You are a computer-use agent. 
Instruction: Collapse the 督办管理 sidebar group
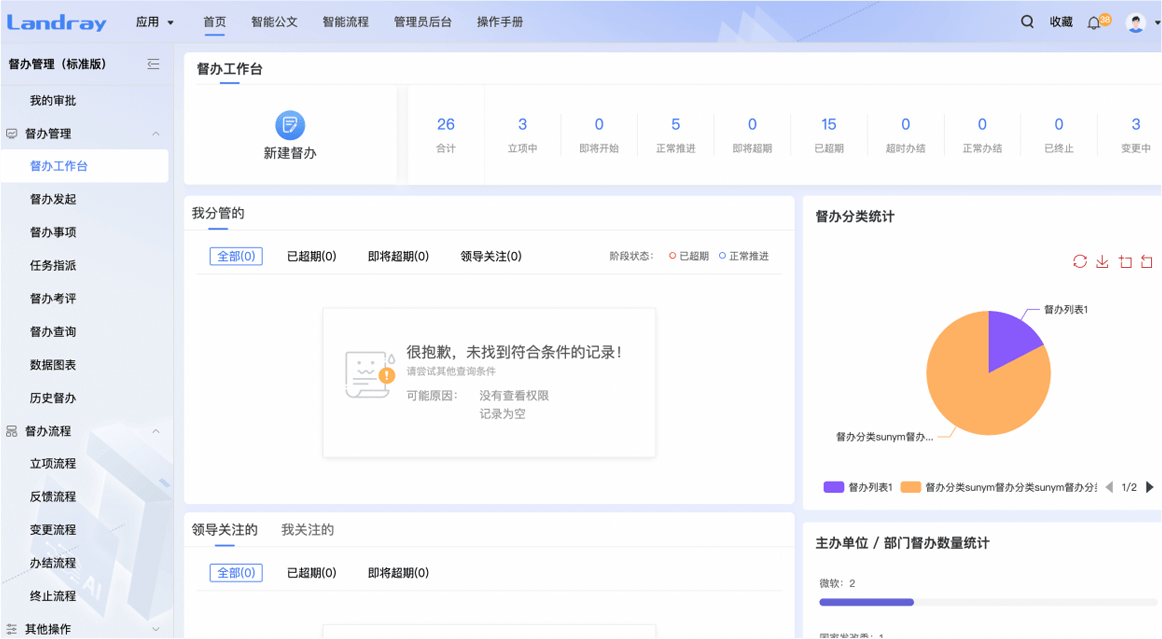coord(156,134)
